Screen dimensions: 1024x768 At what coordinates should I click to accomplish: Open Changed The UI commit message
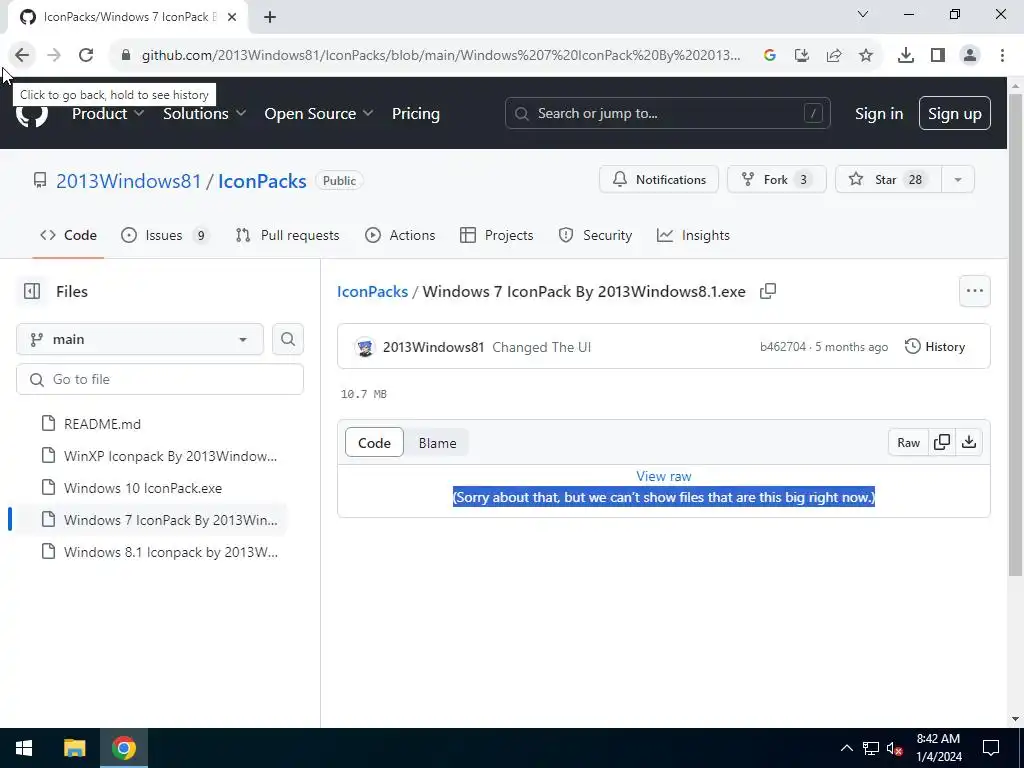click(541, 347)
